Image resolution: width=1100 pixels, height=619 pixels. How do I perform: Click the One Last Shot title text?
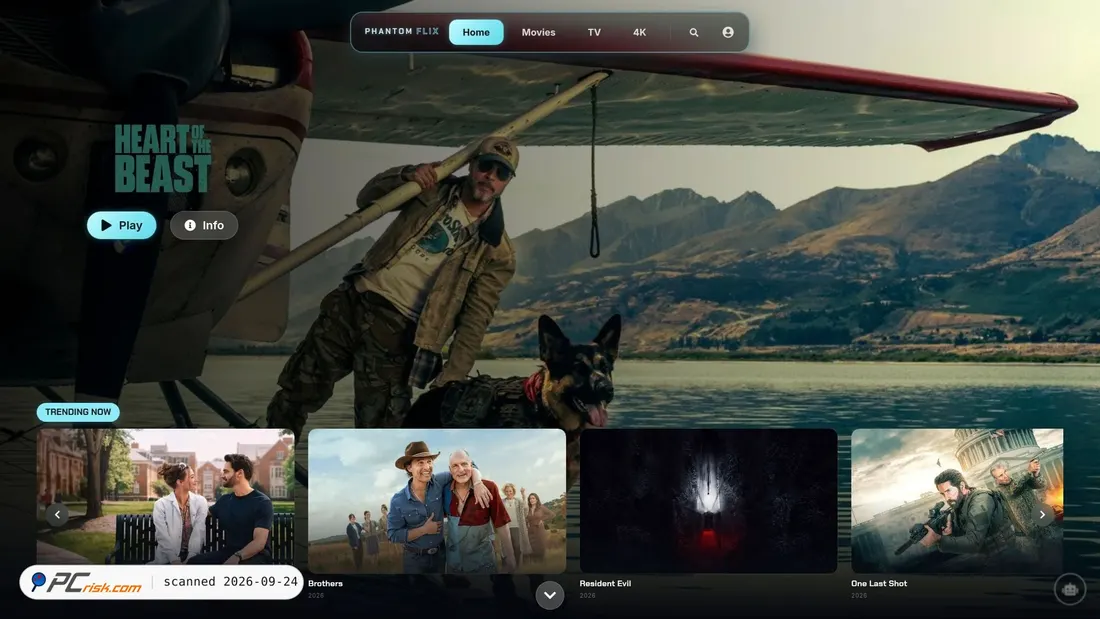click(x=879, y=583)
